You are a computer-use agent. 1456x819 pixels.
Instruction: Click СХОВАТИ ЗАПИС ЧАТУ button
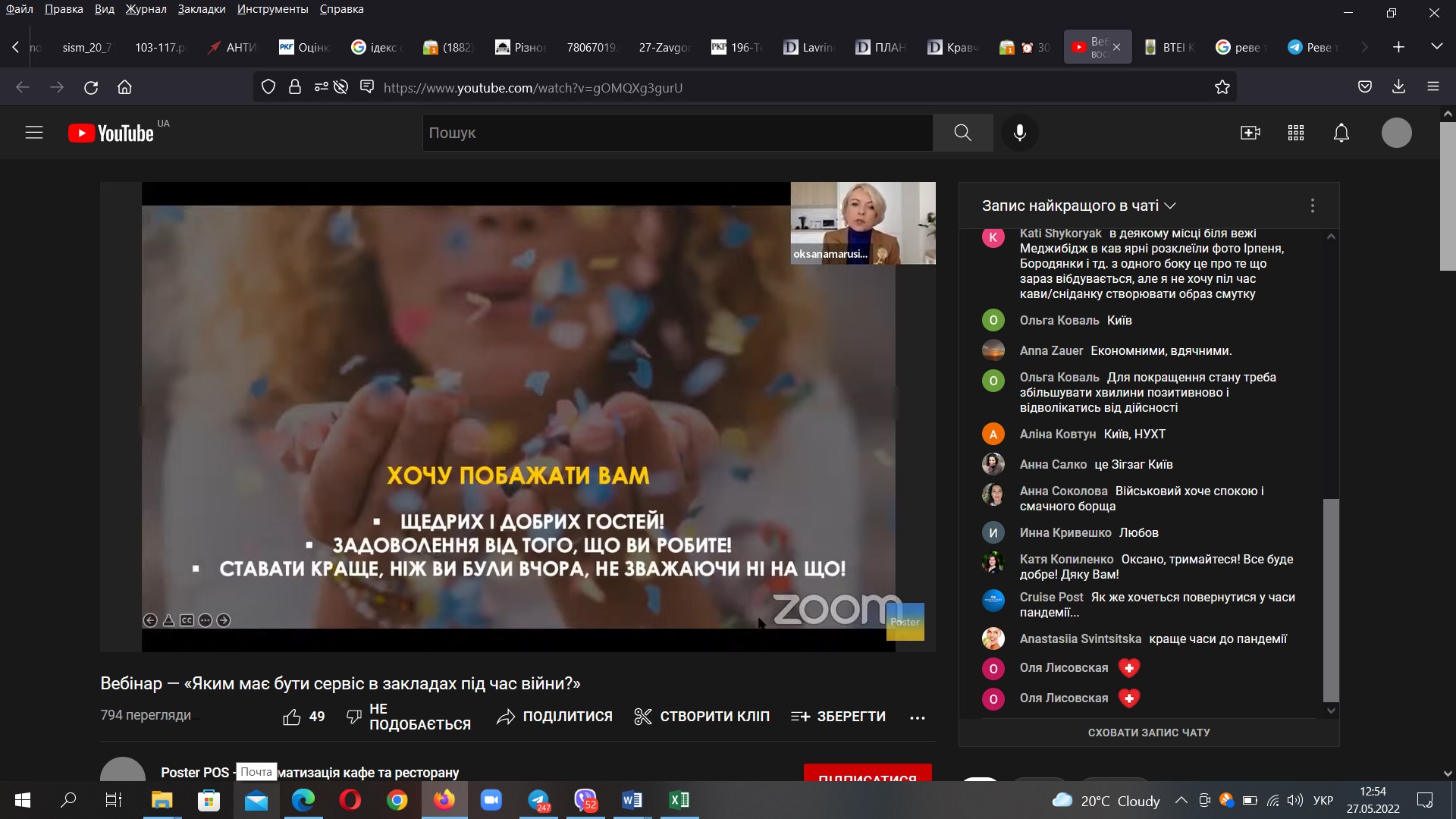1148,733
